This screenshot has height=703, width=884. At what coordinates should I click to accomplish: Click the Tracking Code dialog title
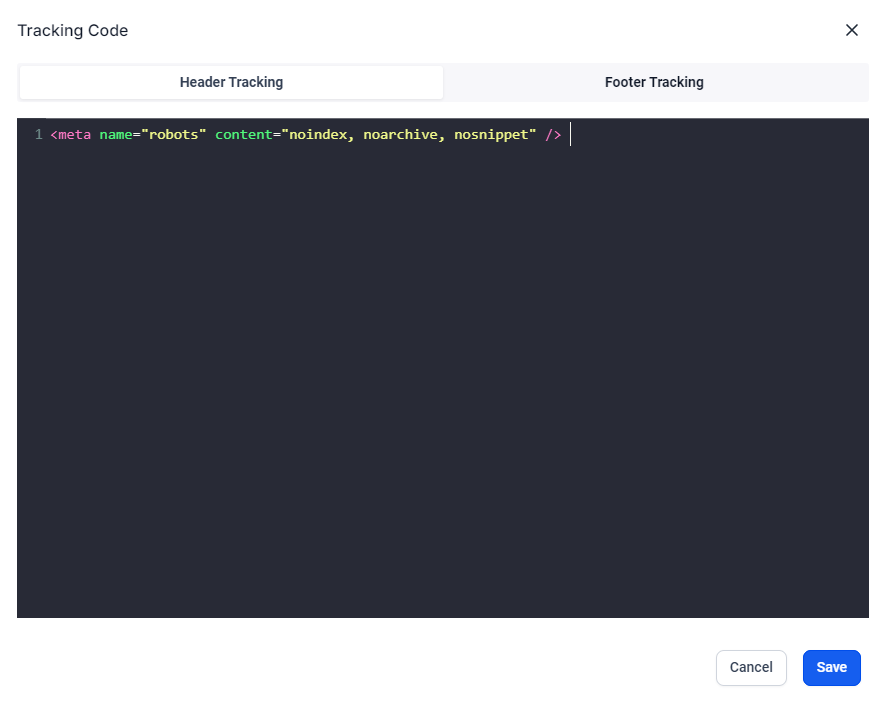click(x=72, y=30)
